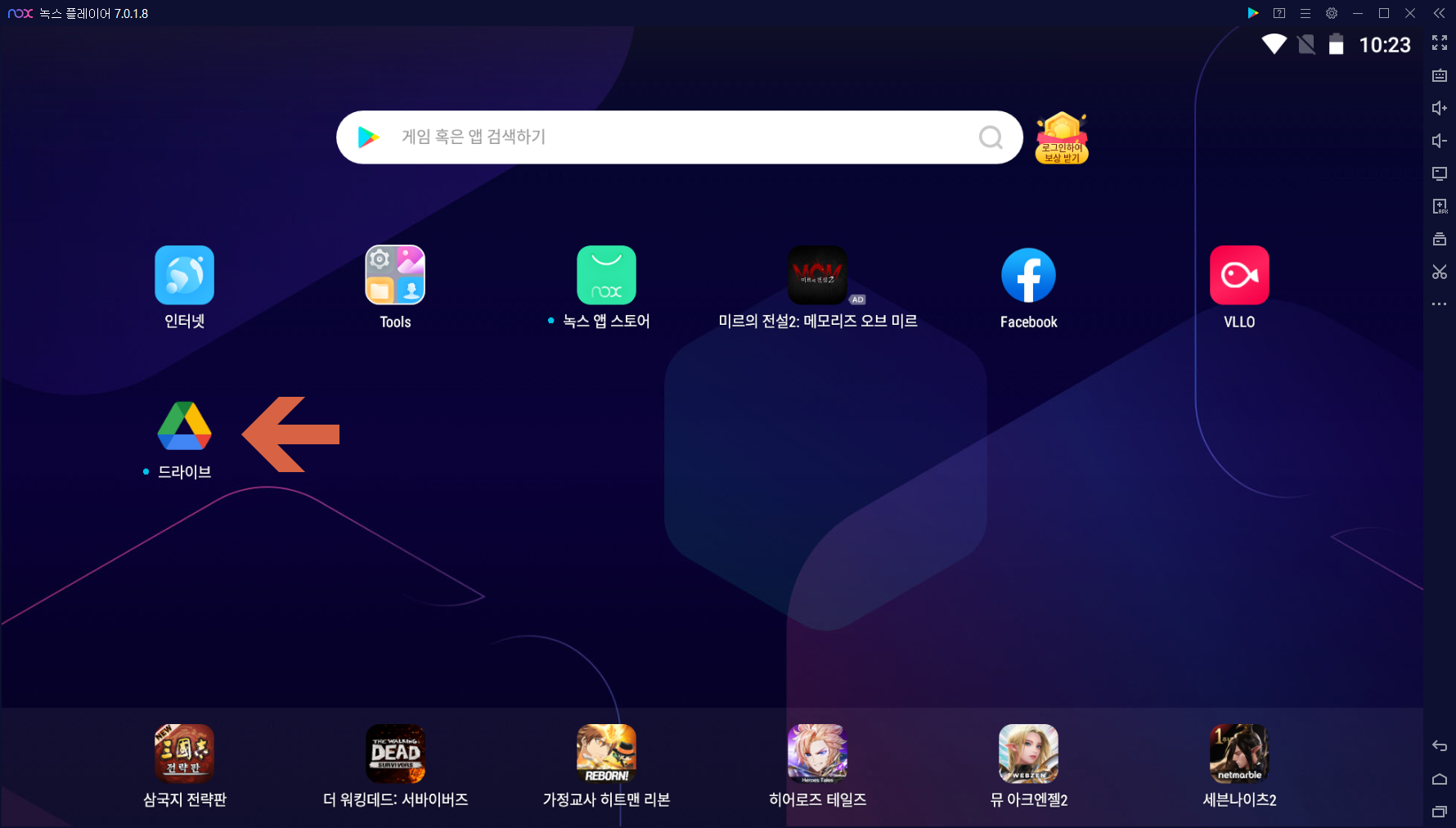
Task: Install APK from the sidebar
Action: (x=1440, y=206)
